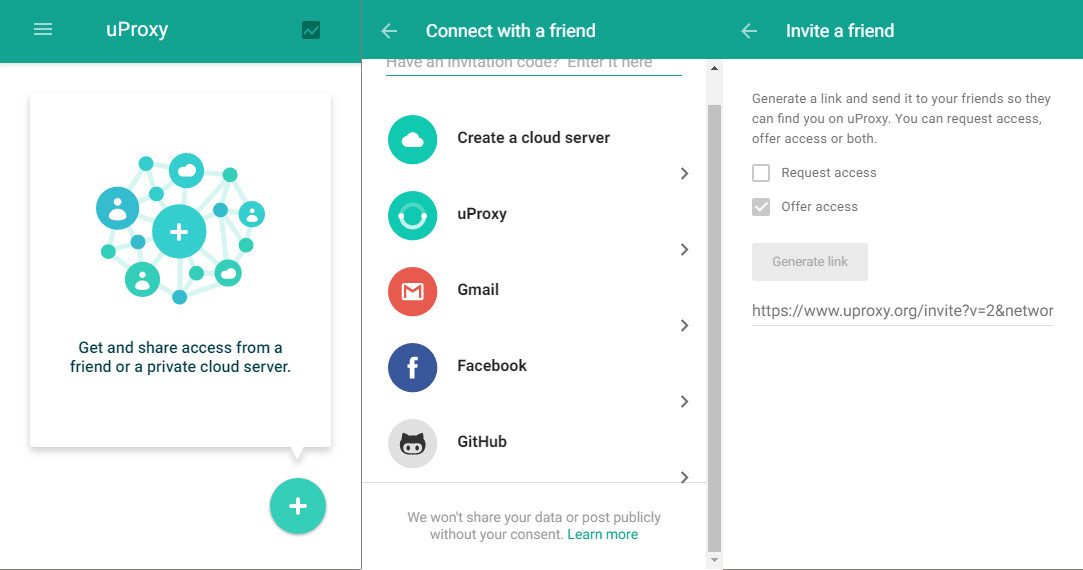Open the hamburger menu in uProxy header
The image size is (1083, 570).
[x=43, y=30]
